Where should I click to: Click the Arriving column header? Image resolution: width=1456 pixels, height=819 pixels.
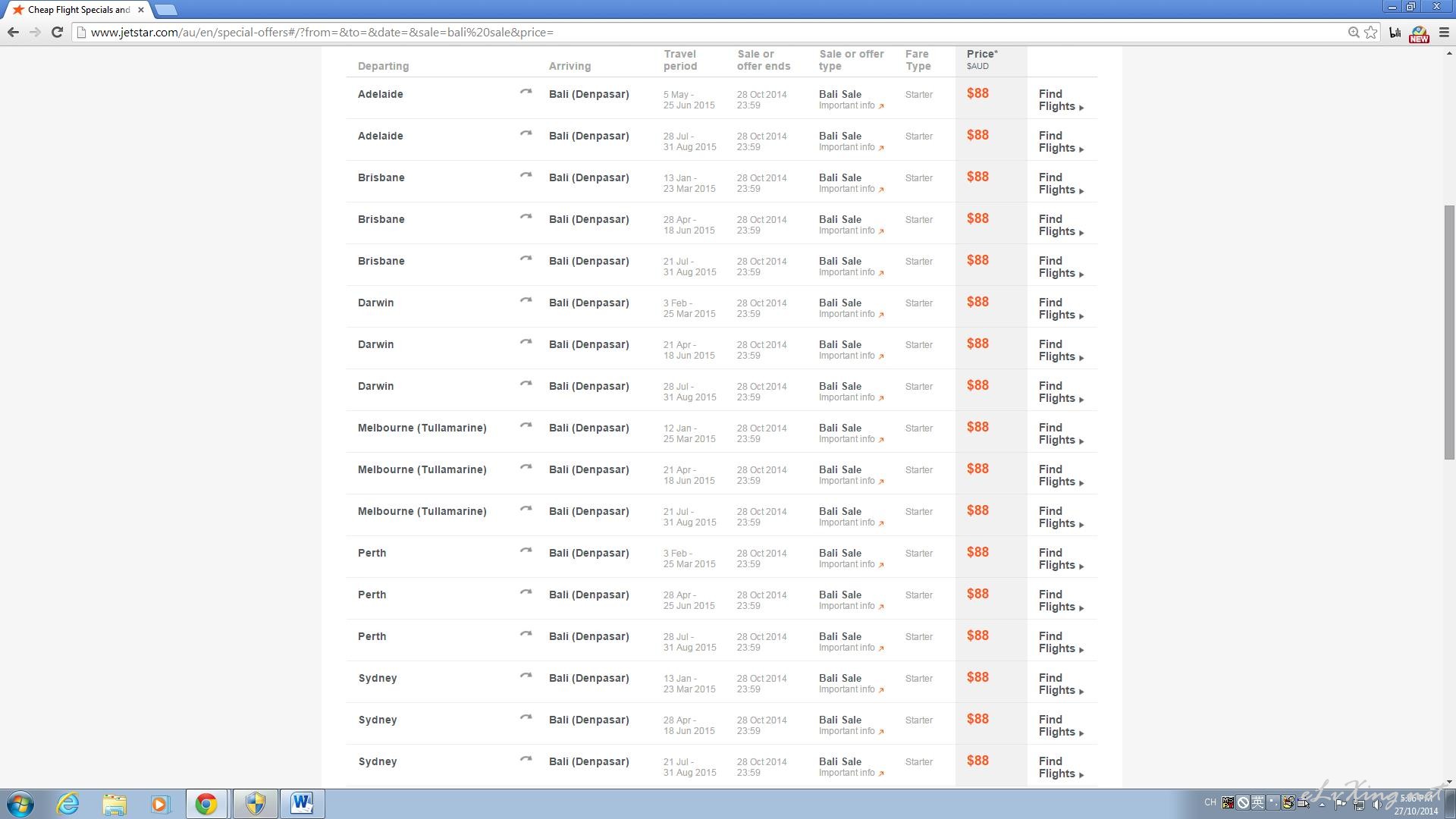tap(570, 66)
